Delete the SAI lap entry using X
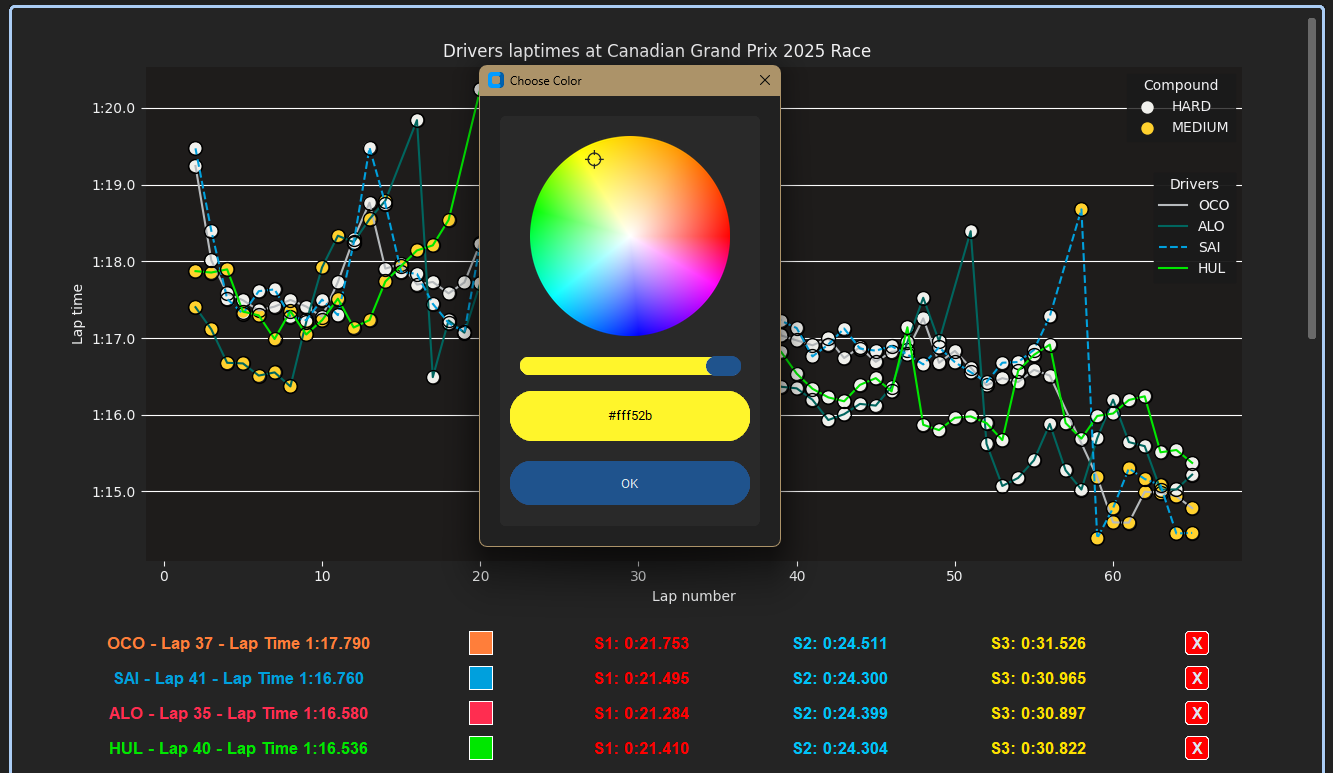This screenshot has height=773, width=1333. click(1197, 678)
